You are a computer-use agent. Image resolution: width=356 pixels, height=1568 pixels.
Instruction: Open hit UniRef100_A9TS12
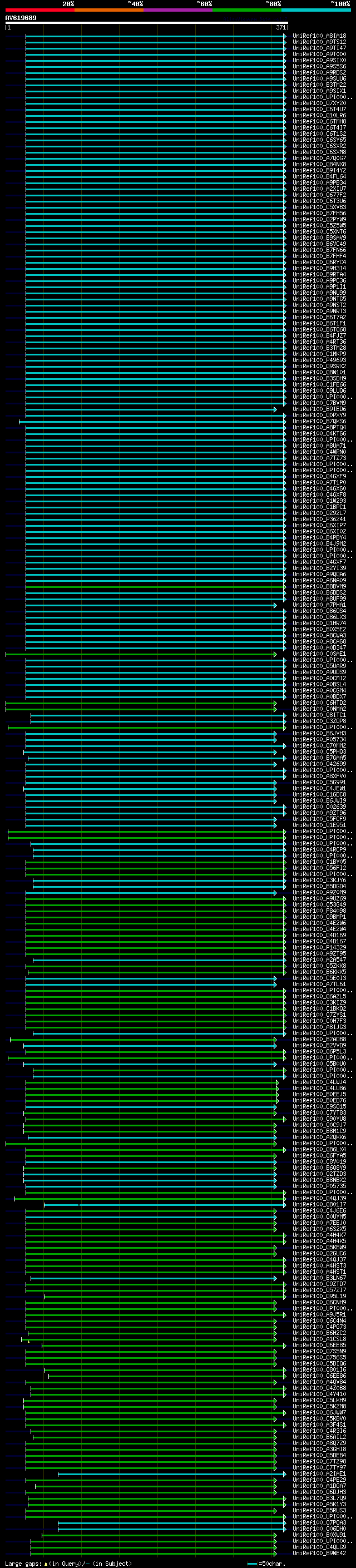pos(319,42)
